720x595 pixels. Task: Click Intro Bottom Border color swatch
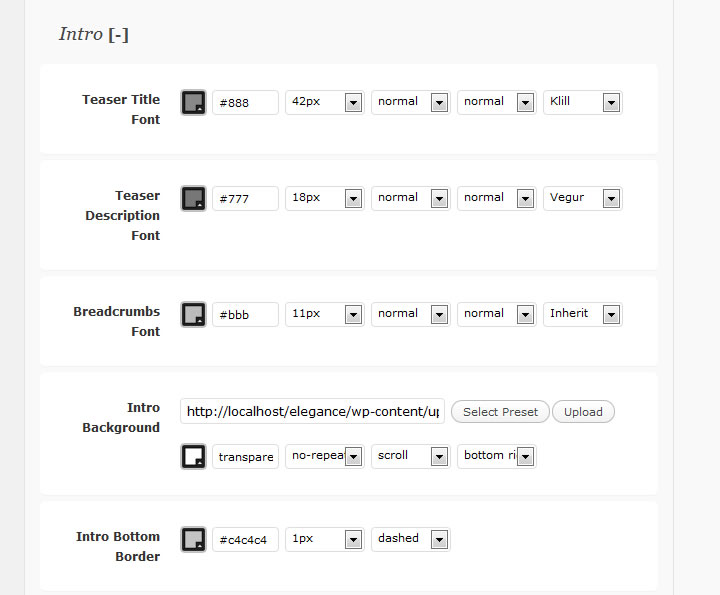click(193, 539)
